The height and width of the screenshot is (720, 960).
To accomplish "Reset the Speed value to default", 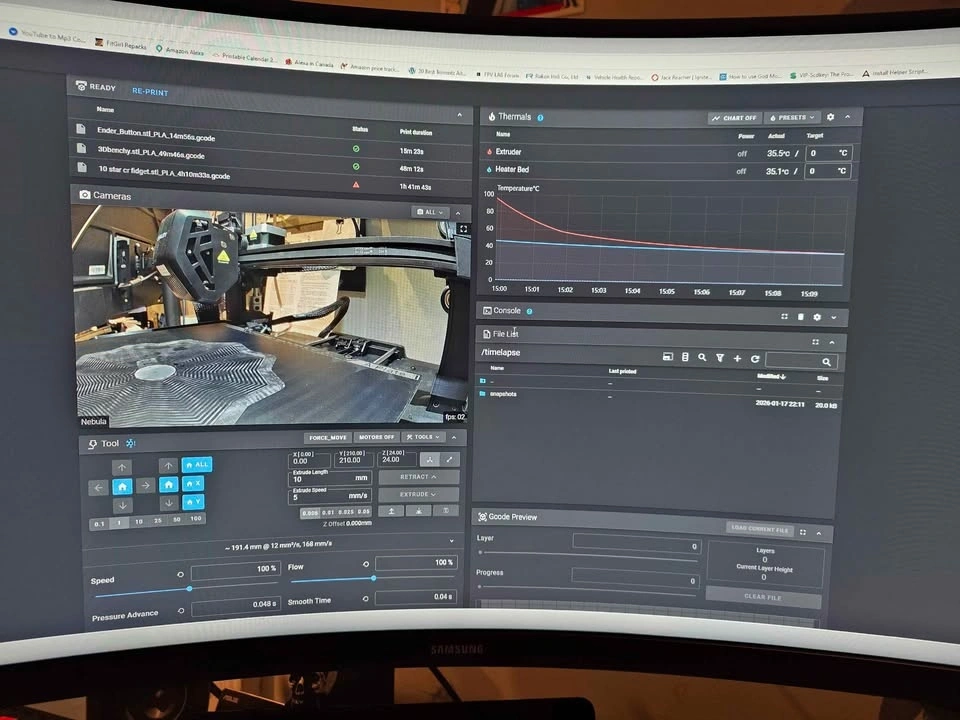I will point(181,574).
